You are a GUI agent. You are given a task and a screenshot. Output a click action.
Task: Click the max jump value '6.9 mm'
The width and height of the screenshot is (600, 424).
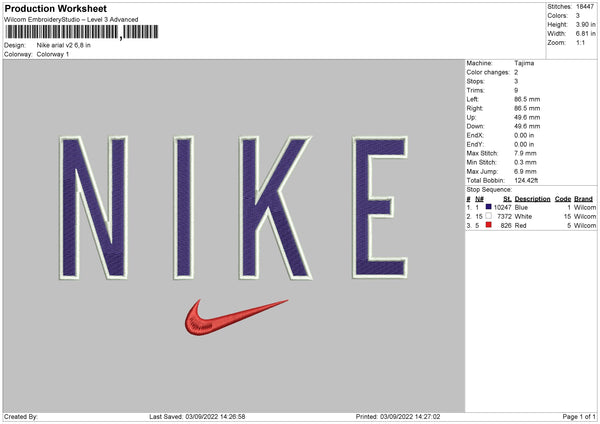point(525,171)
